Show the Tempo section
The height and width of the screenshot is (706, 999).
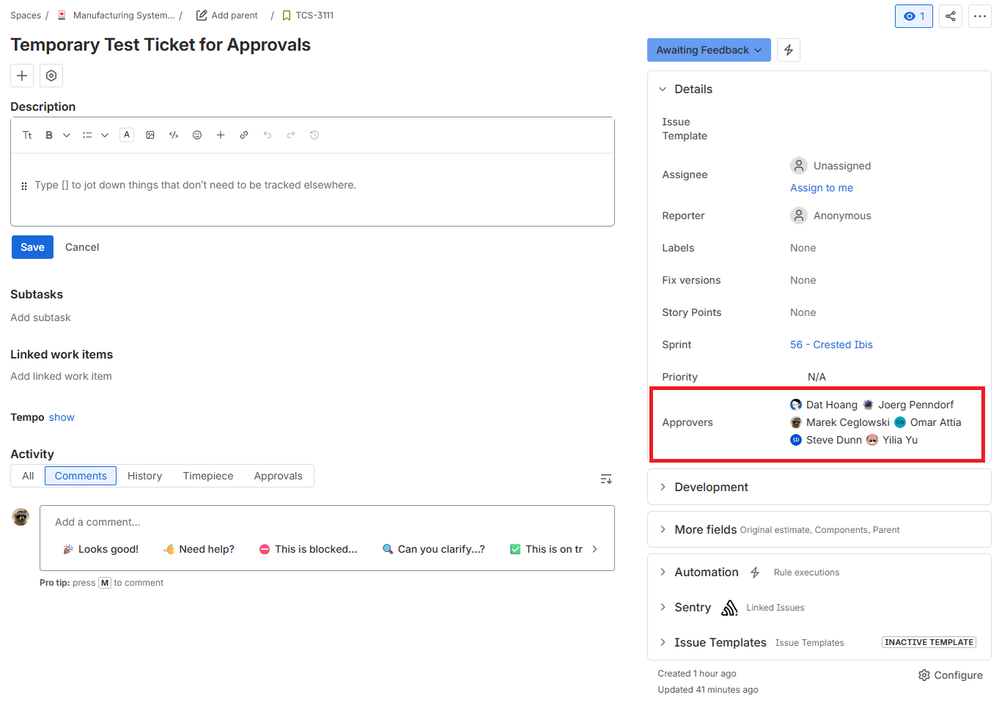coord(61,417)
